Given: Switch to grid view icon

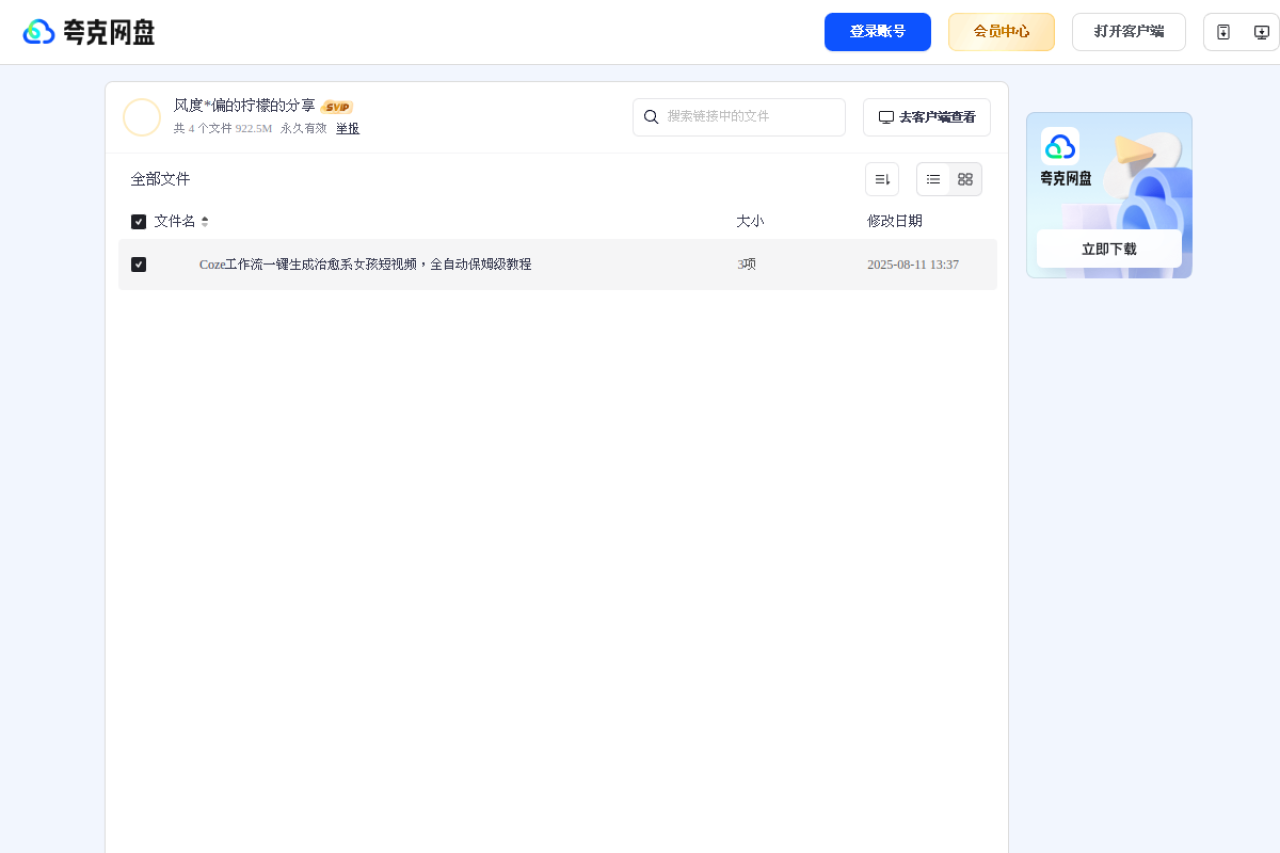Looking at the screenshot, I should point(965,179).
